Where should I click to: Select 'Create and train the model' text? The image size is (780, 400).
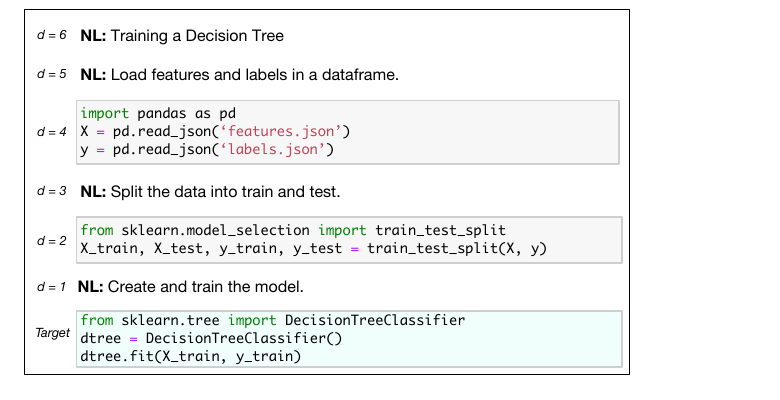pyautogui.click(x=205, y=287)
